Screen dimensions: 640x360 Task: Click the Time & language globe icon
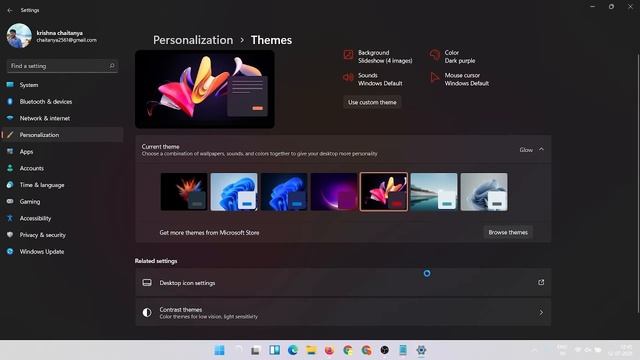10,185
